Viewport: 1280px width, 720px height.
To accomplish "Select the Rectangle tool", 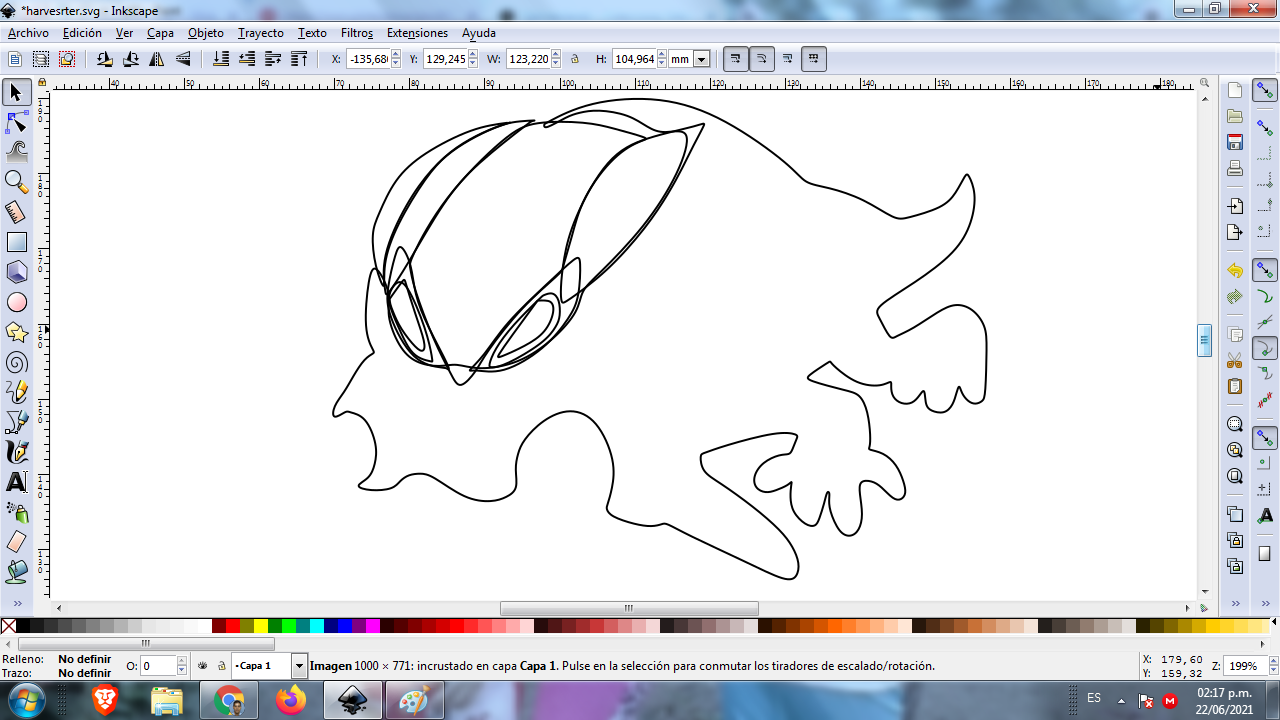I will click(x=16, y=242).
